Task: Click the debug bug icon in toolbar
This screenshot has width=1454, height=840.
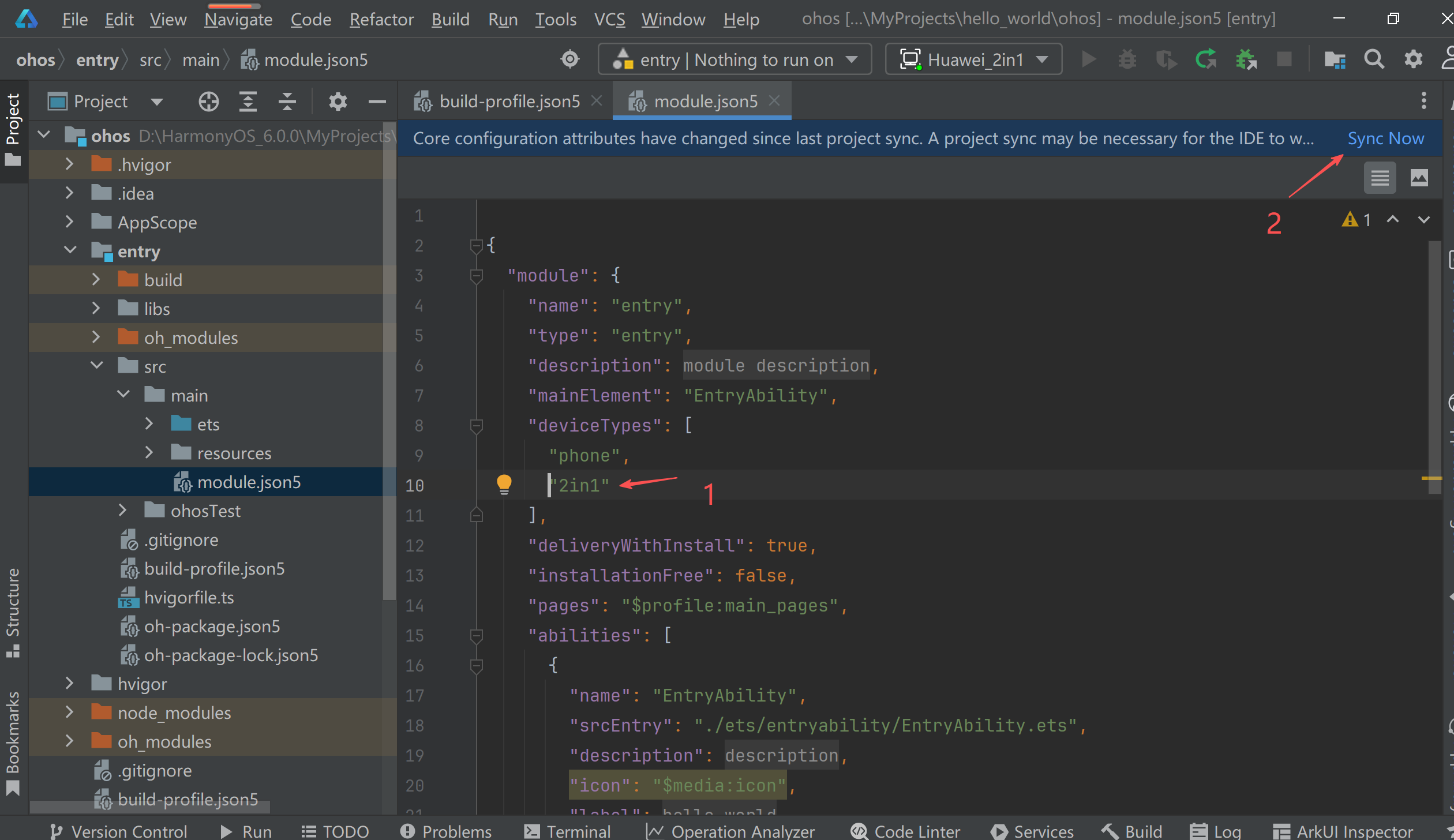Action: (1127, 59)
